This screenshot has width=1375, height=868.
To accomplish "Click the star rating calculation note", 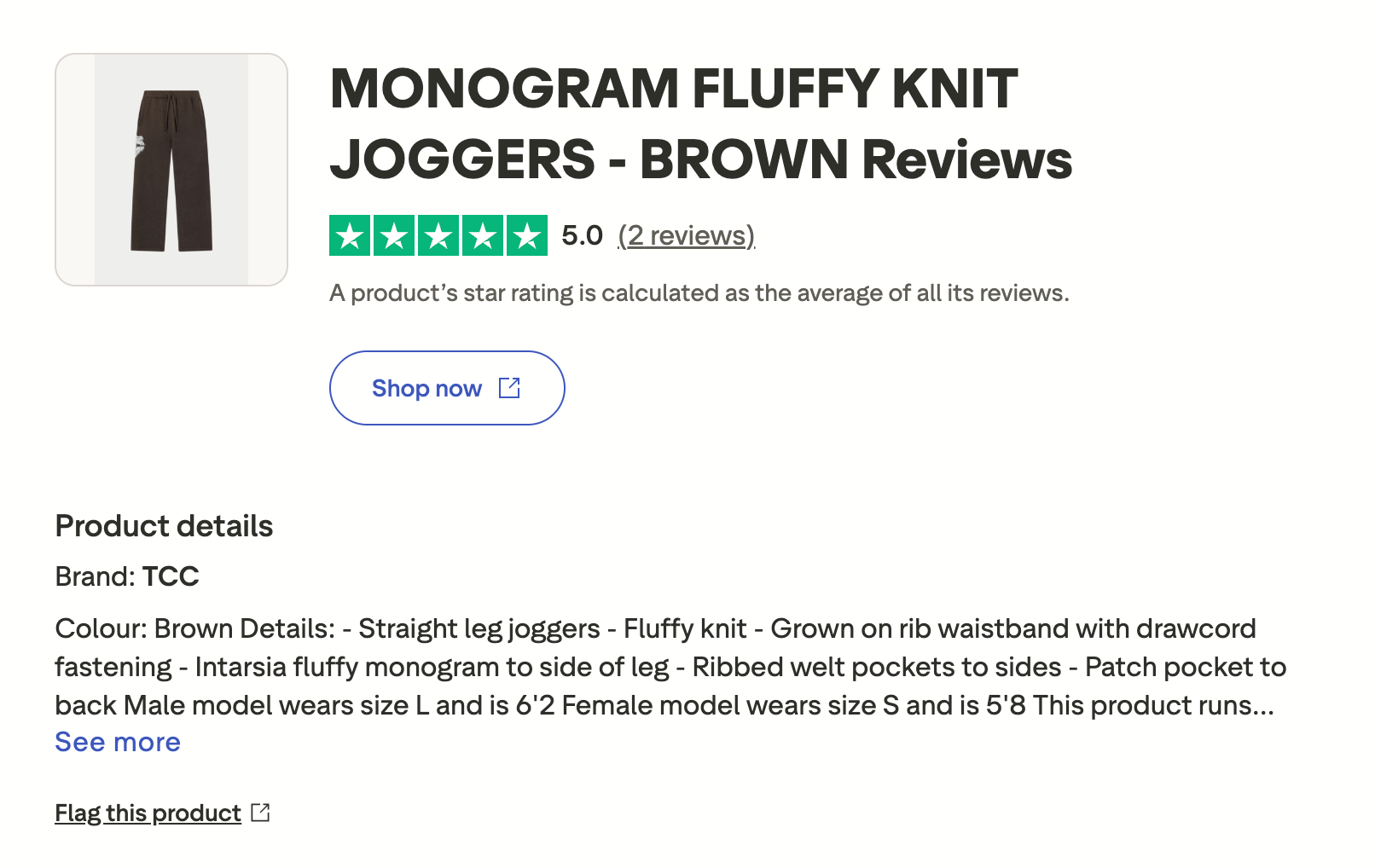I will pyautogui.click(x=699, y=293).
